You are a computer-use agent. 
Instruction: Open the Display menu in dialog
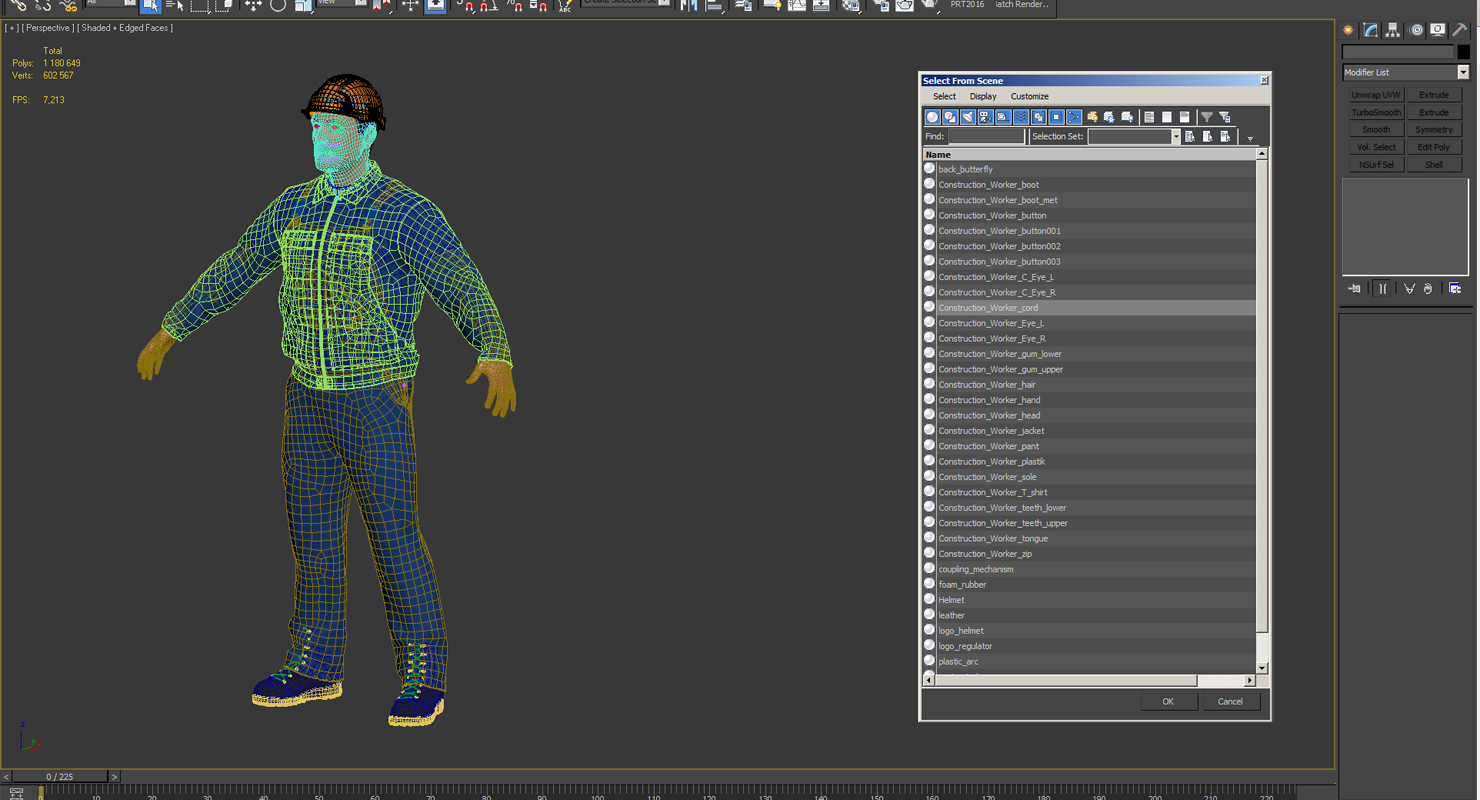(983, 97)
